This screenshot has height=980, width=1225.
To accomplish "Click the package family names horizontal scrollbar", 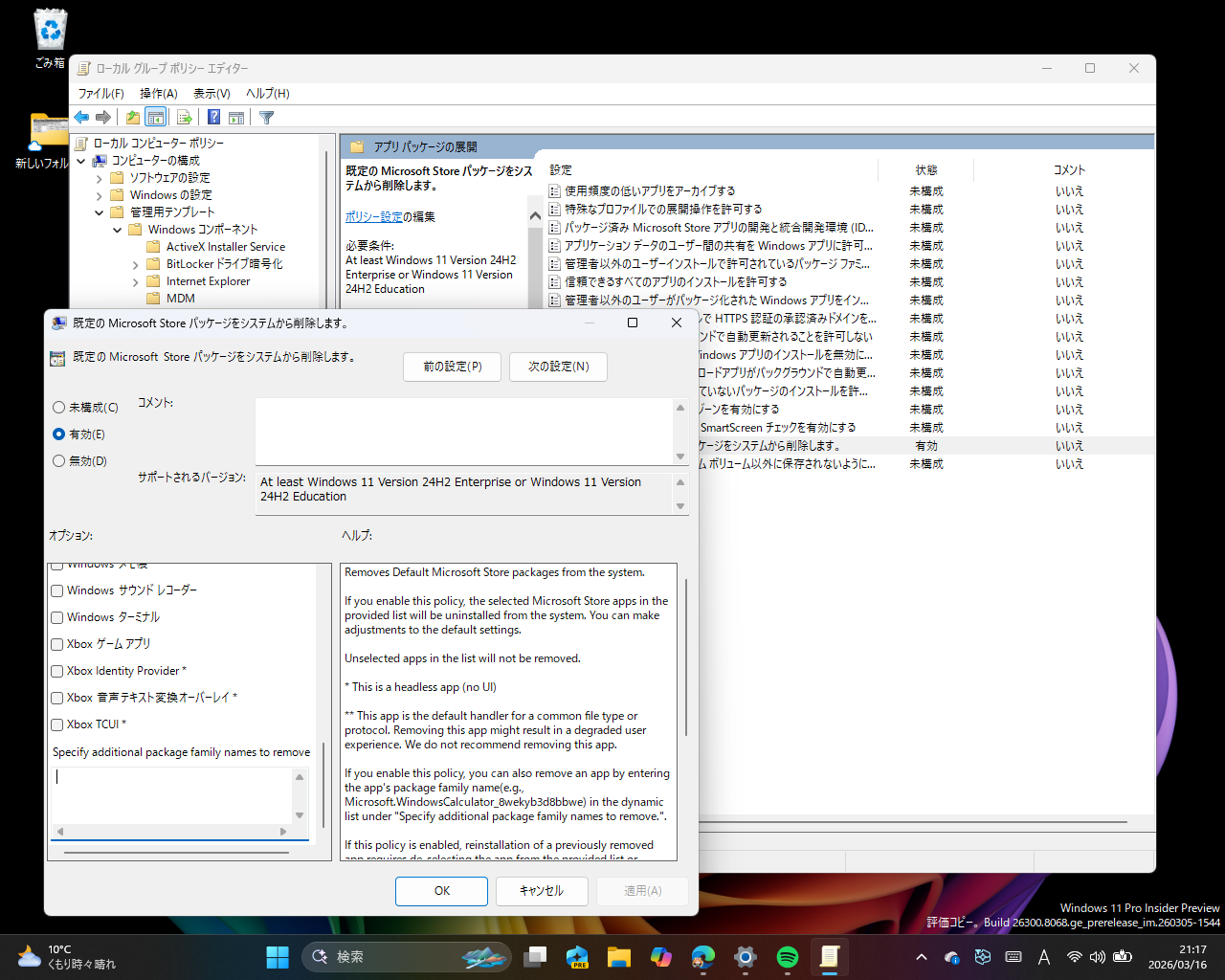I will pos(171,832).
